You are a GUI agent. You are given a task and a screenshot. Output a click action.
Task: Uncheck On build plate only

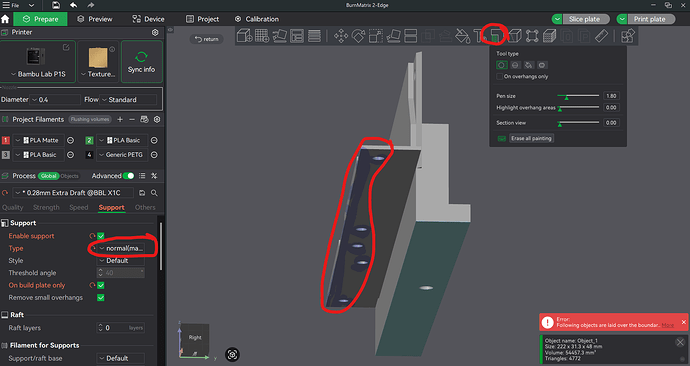pyautogui.click(x=101, y=285)
